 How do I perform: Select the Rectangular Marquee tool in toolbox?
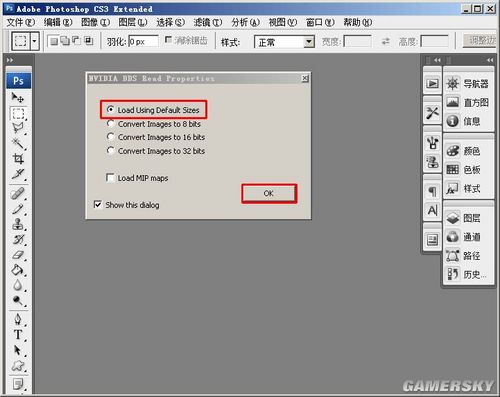coord(18,114)
